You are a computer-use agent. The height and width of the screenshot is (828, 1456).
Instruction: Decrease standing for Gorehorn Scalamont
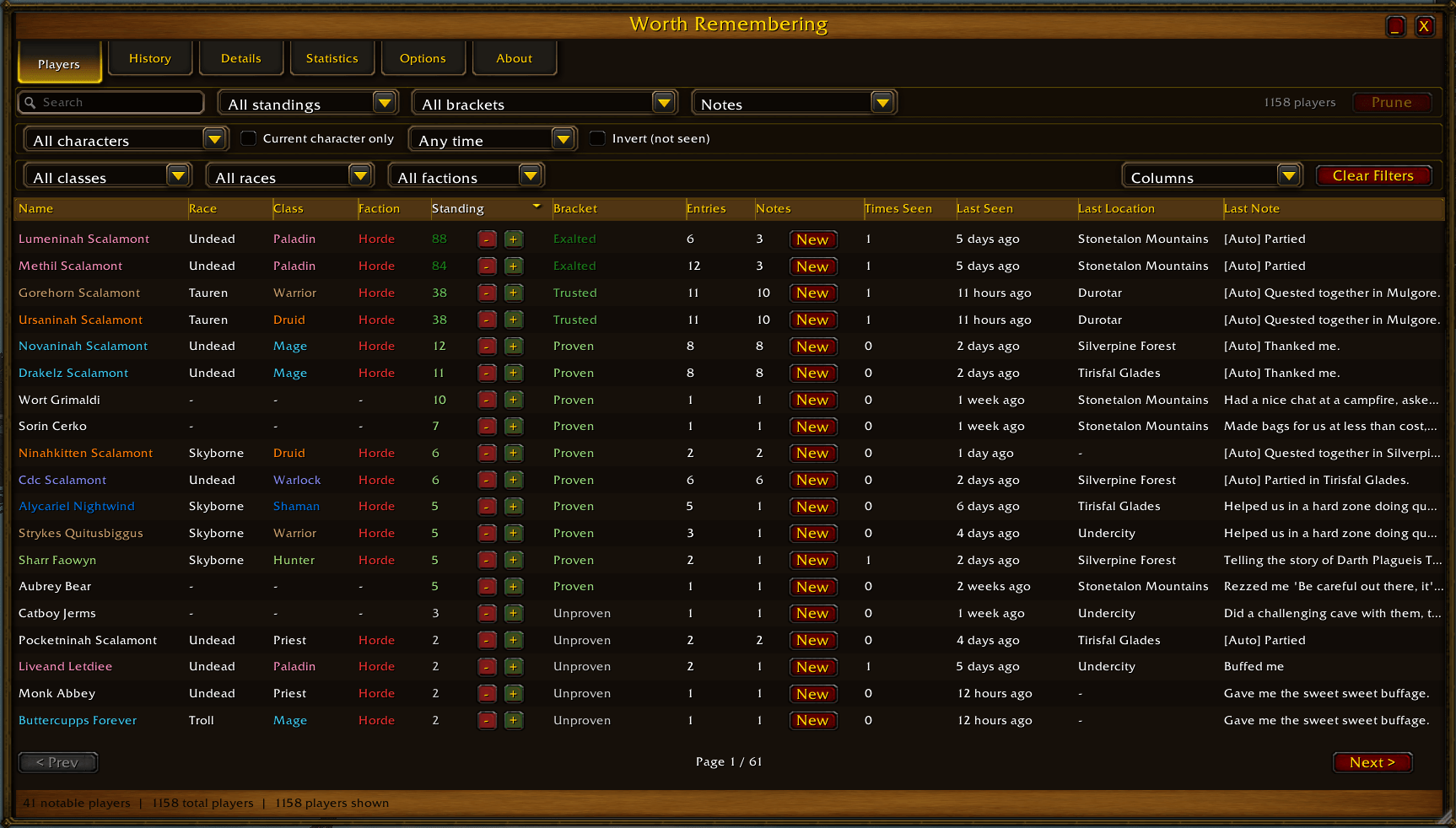pyautogui.click(x=487, y=293)
